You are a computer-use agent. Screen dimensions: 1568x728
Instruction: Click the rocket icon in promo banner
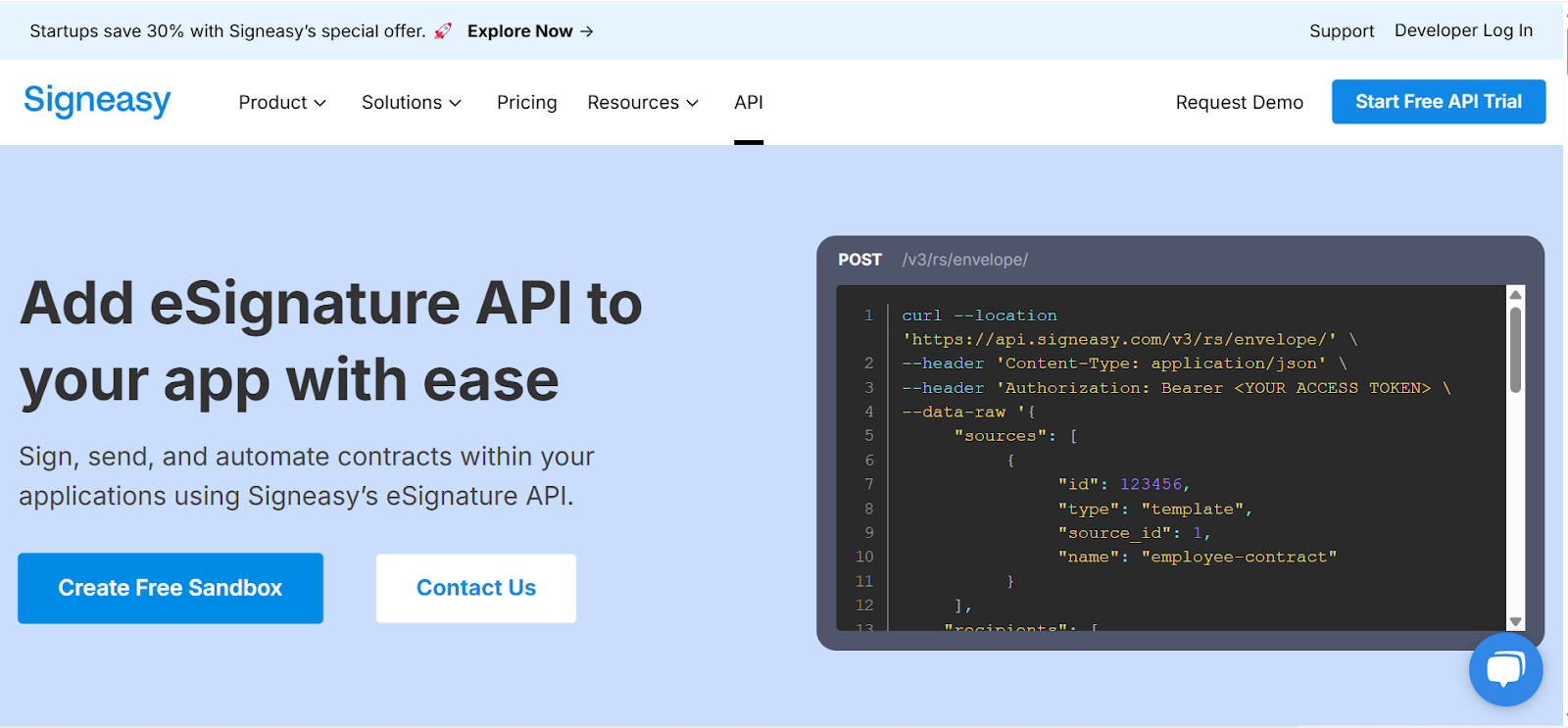443,31
